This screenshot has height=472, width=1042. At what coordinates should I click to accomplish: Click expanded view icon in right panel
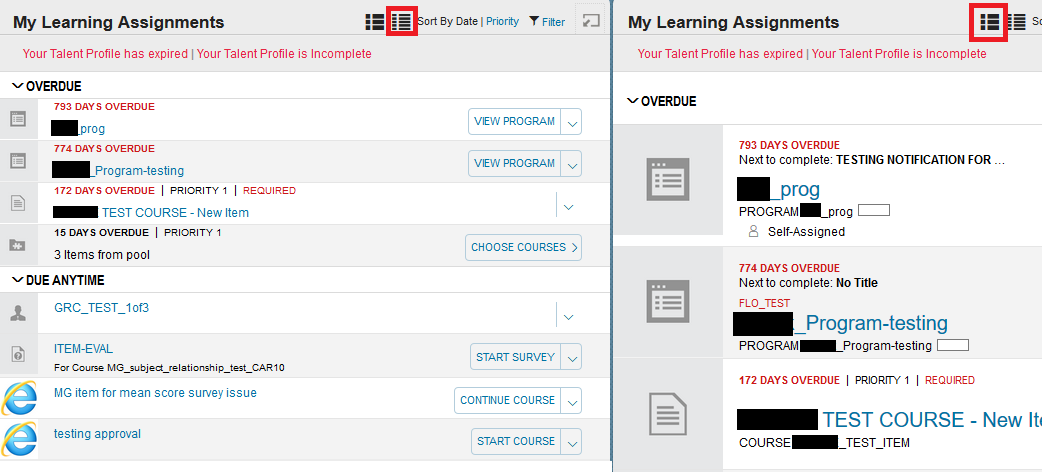pos(990,22)
